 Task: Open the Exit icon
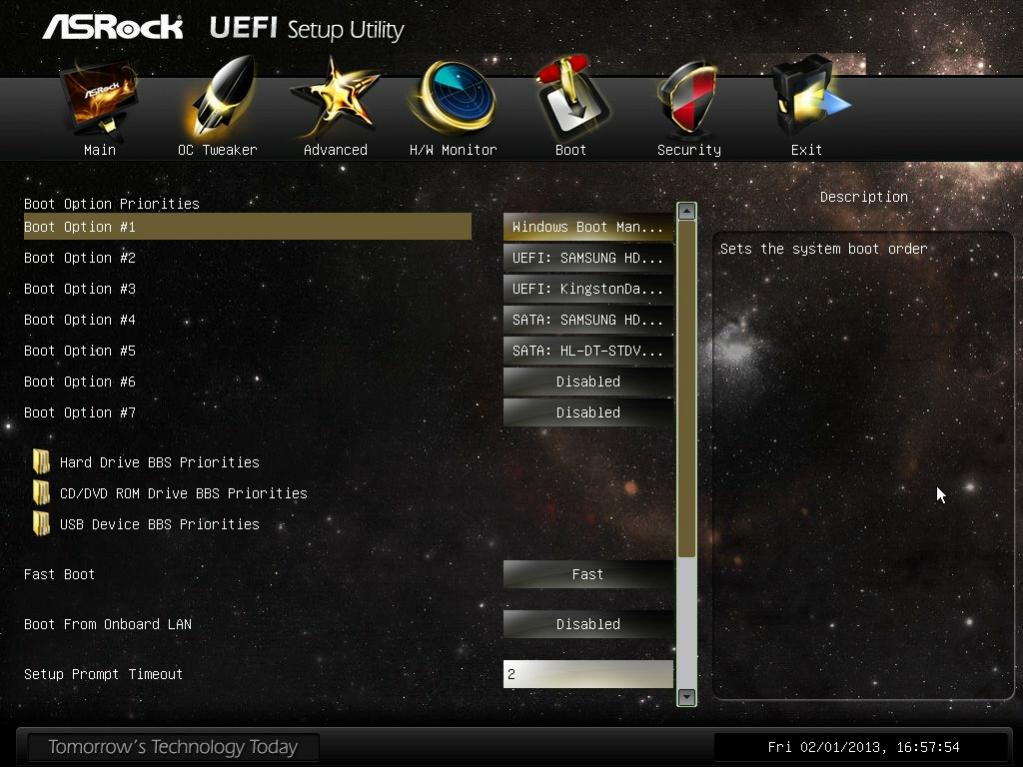pos(807,97)
